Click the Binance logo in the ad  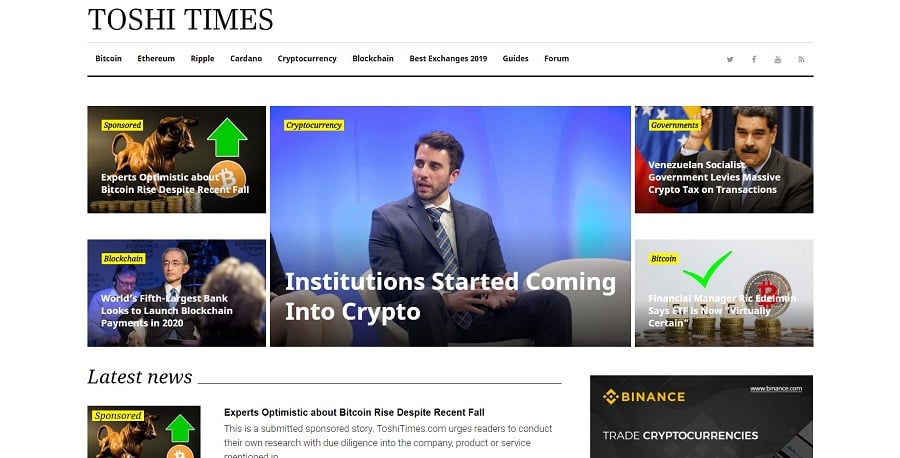[x=644, y=397]
